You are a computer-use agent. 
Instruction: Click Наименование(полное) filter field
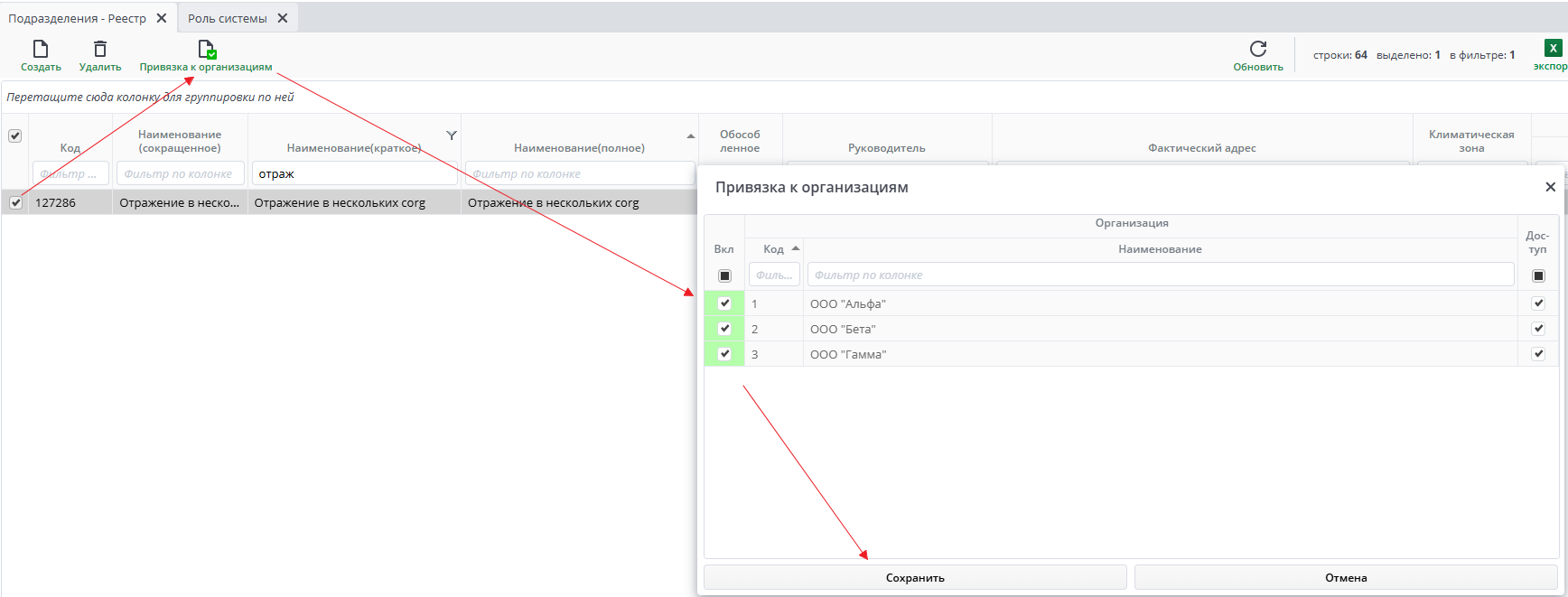click(x=579, y=173)
